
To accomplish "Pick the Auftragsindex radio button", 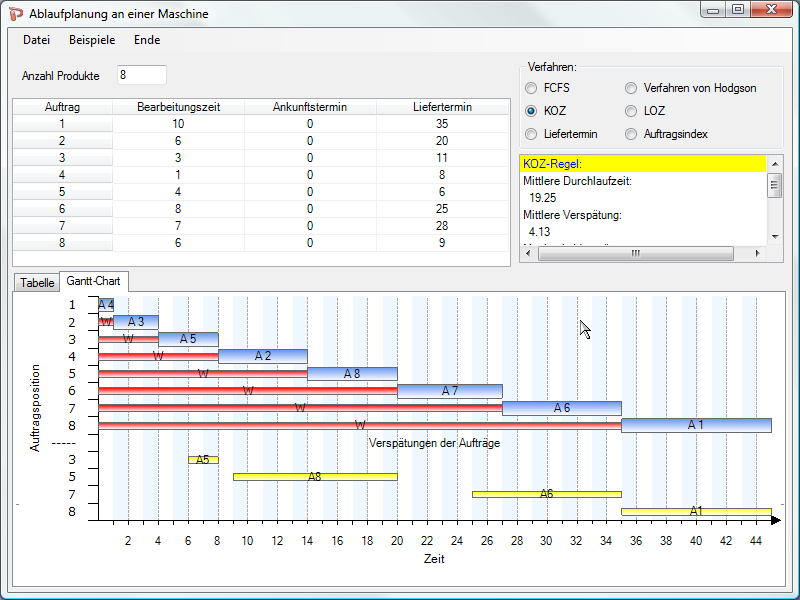I will [x=631, y=134].
